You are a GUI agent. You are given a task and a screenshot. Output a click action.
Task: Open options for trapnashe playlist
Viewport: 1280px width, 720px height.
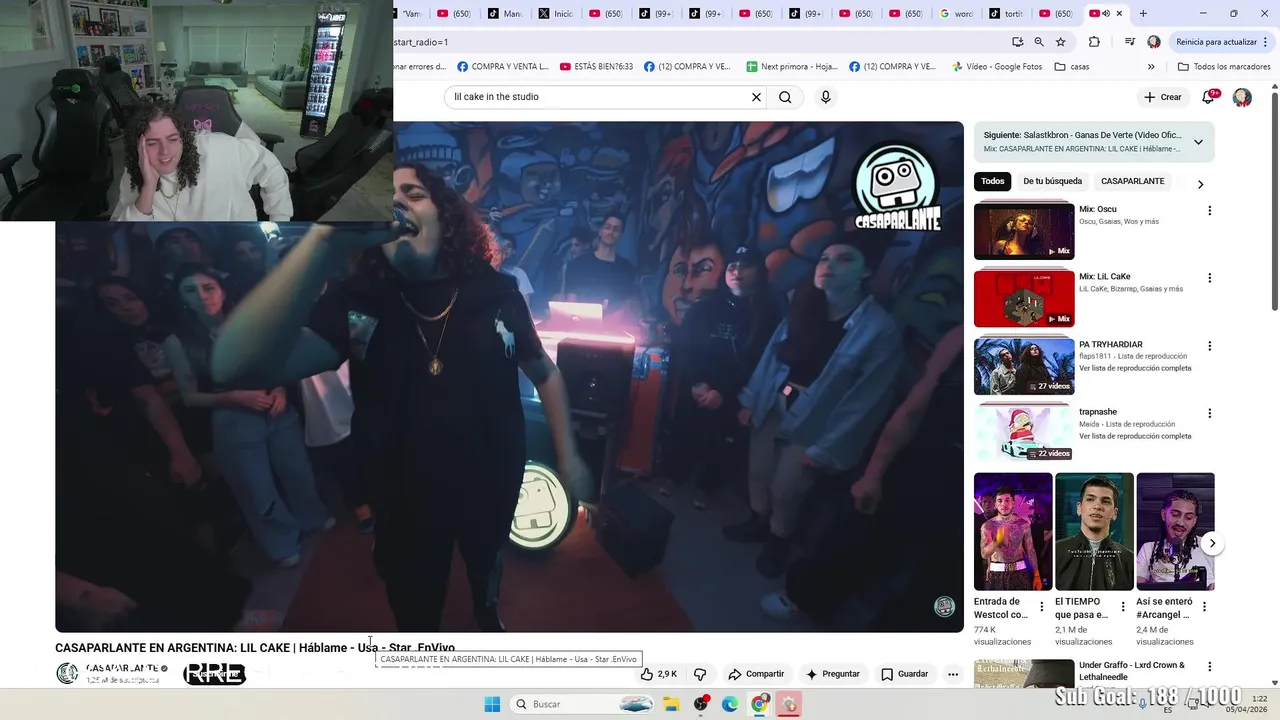pos(1209,413)
